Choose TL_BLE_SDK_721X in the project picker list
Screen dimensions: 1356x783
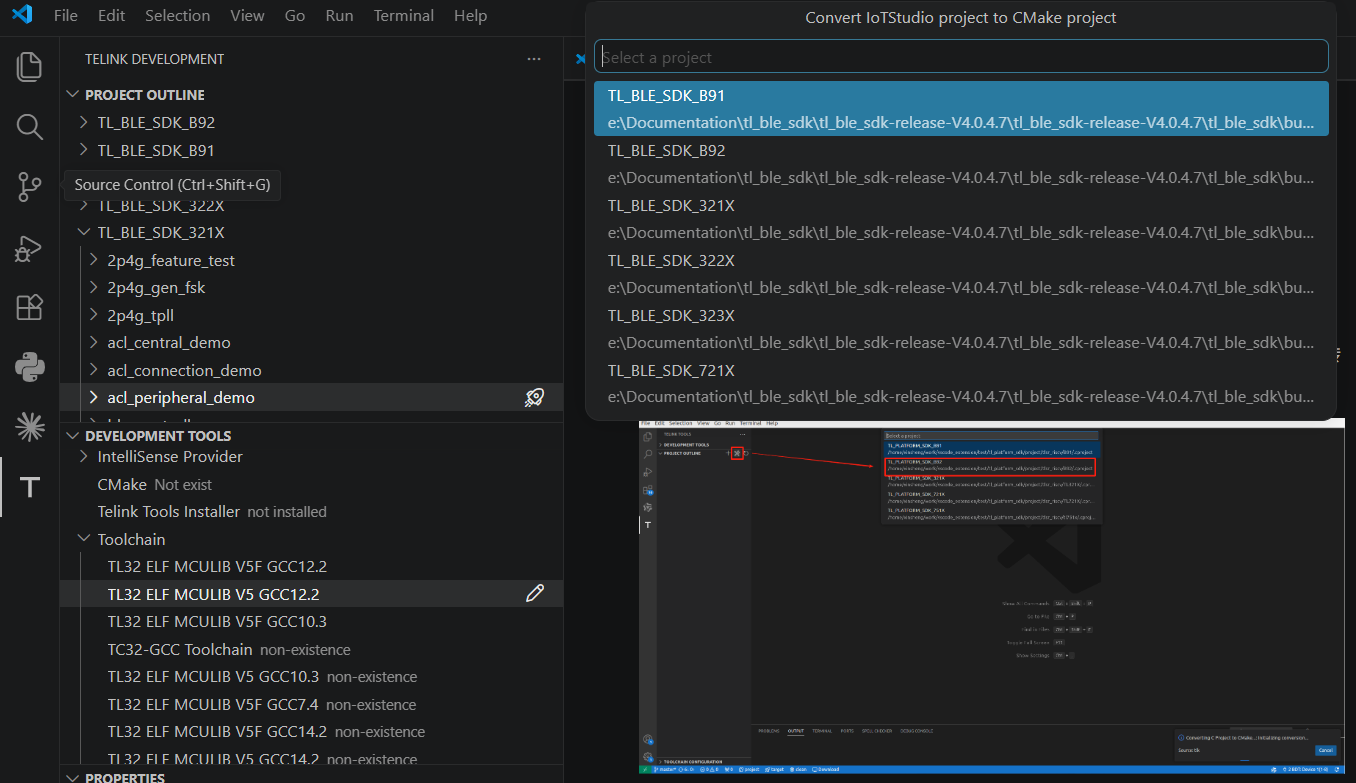[961, 384]
